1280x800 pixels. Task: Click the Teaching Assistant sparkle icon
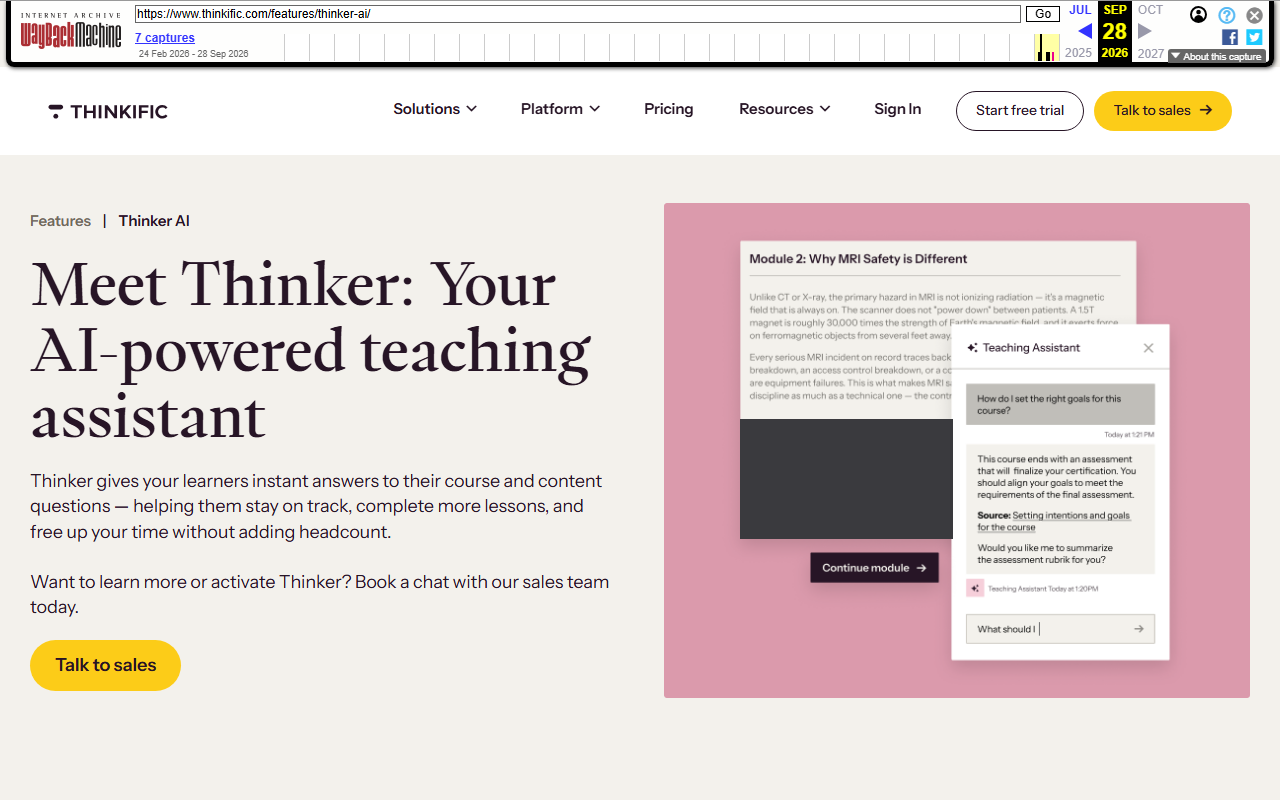972,348
